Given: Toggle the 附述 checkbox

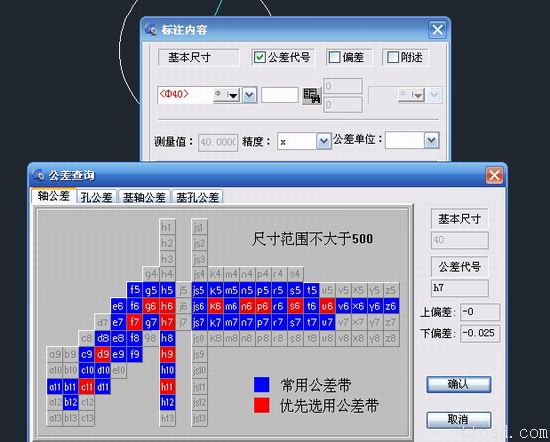Looking at the screenshot, I should click(393, 57).
